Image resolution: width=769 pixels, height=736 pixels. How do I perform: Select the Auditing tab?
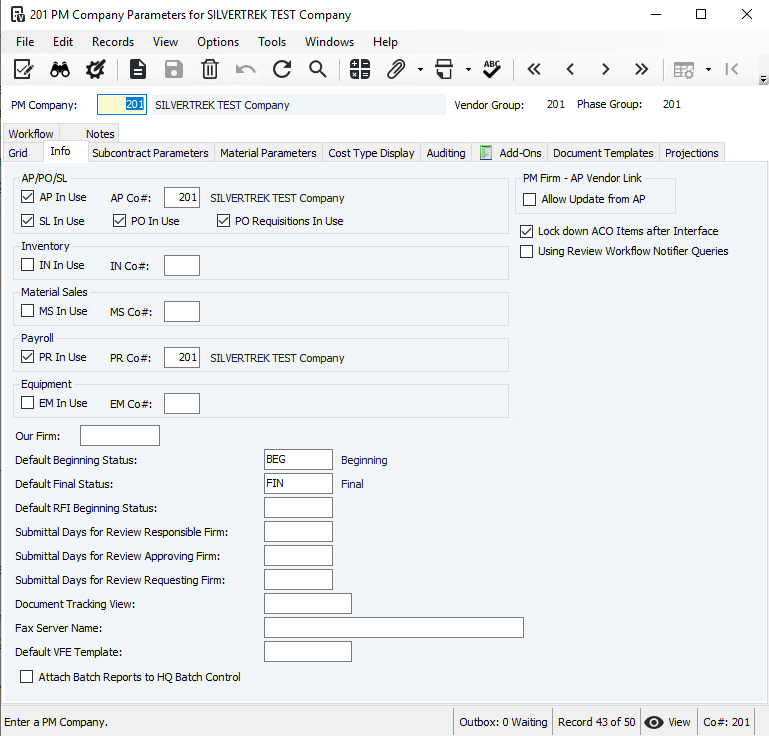pos(446,153)
